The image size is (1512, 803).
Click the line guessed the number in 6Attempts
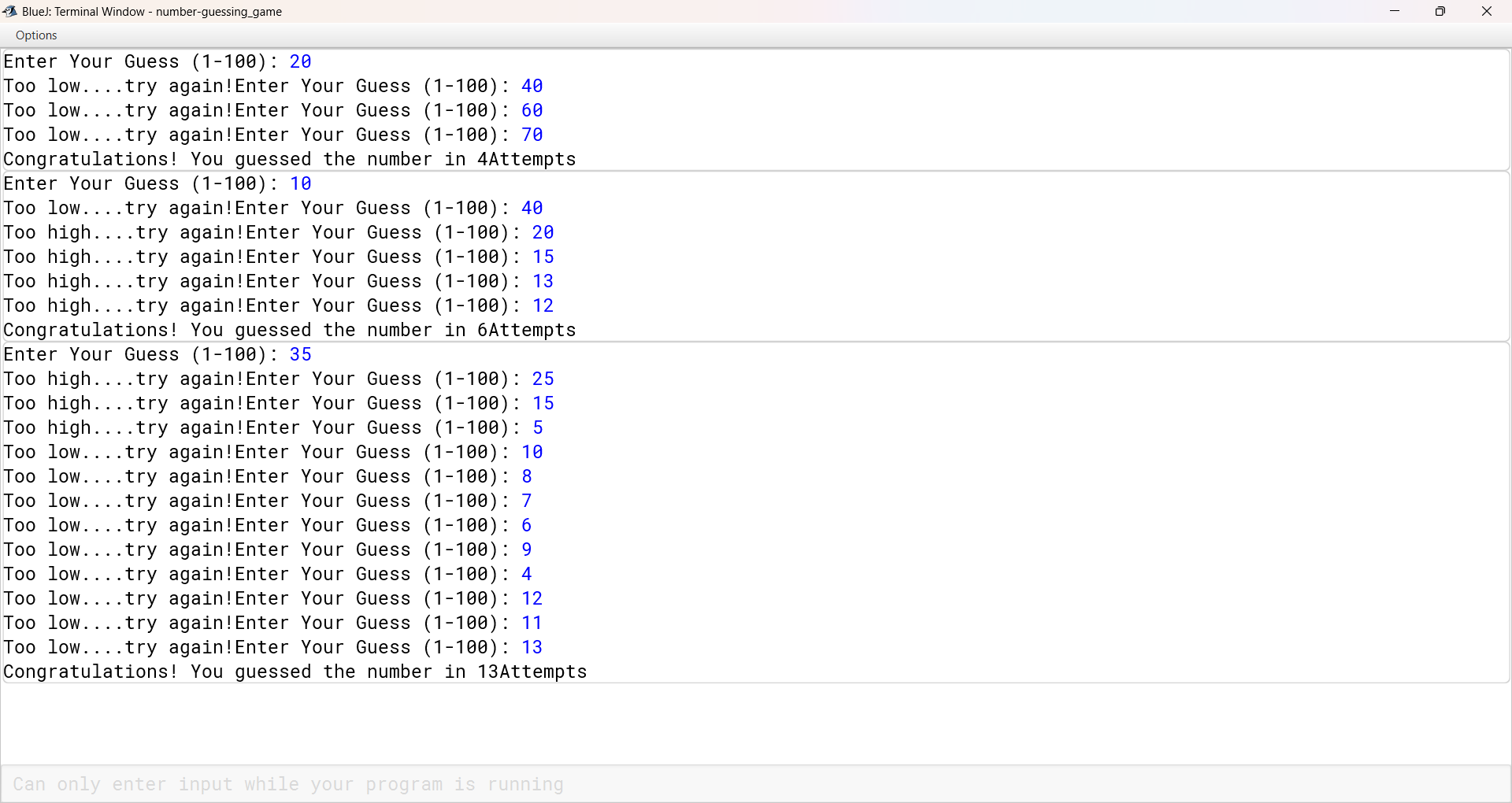(289, 330)
